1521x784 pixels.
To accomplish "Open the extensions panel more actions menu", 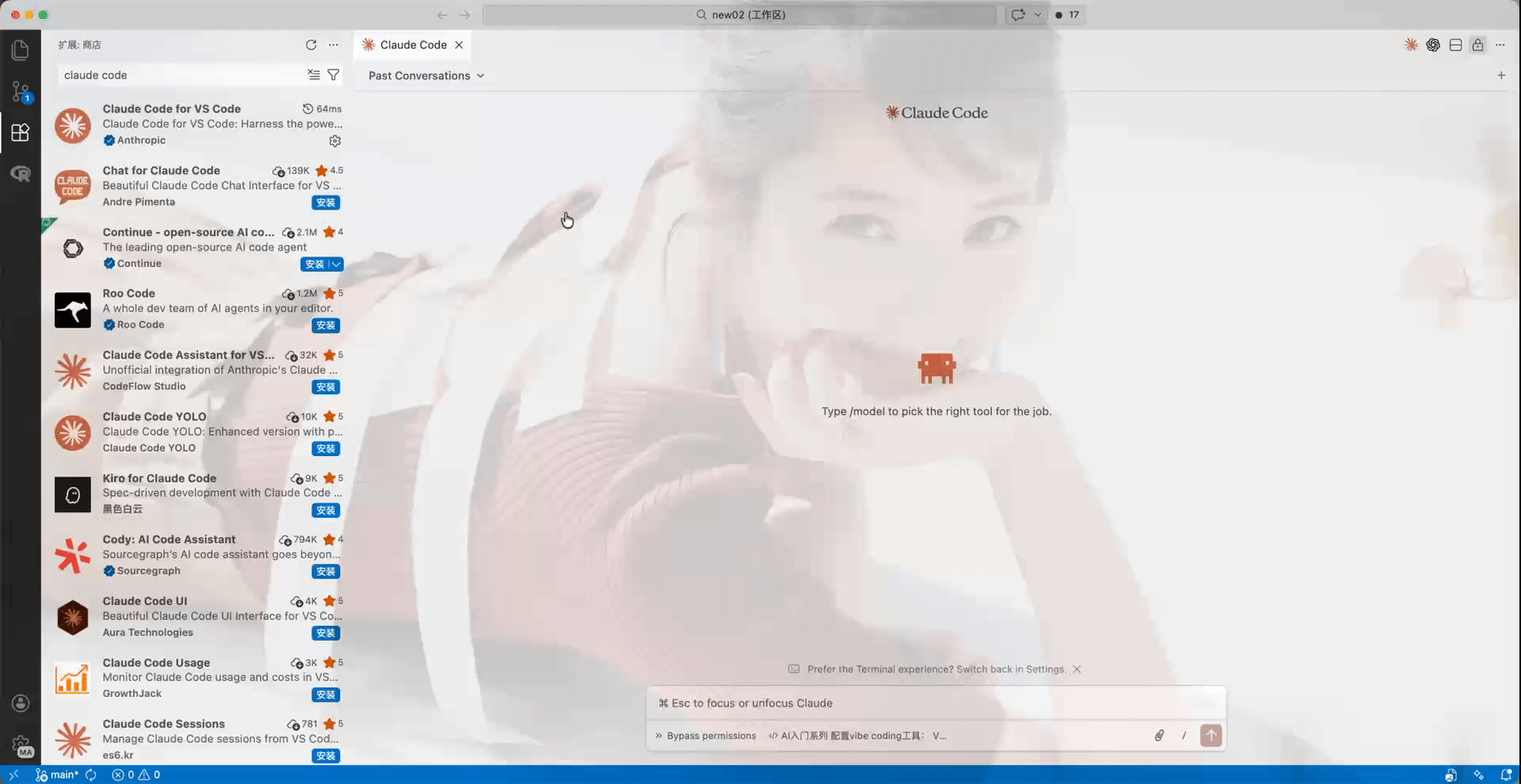I will click(334, 45).
